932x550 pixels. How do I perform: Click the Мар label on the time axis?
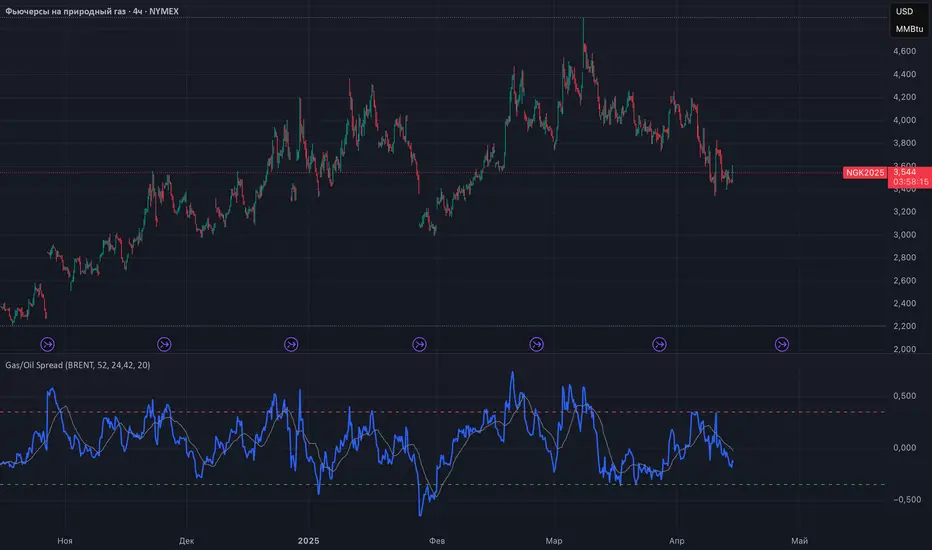[x=553, y=540]
